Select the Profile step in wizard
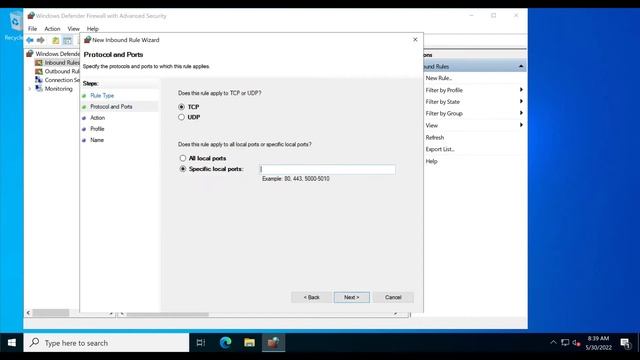This screenshot has width=640, height=360. [97, 129]
